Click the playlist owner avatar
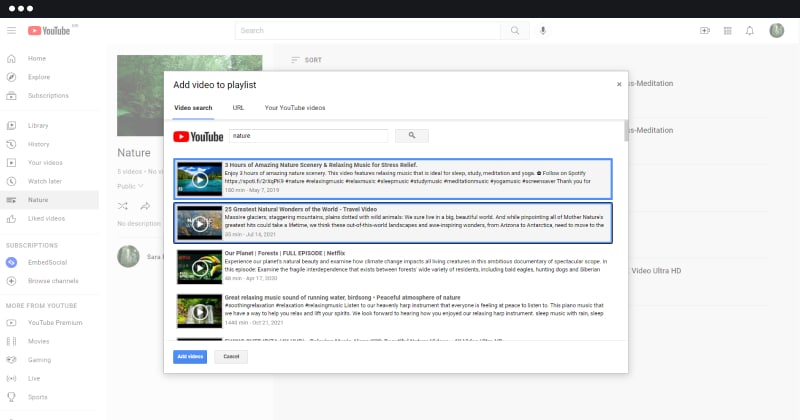This screenshot has height=420, width=800. pos(128,257)
